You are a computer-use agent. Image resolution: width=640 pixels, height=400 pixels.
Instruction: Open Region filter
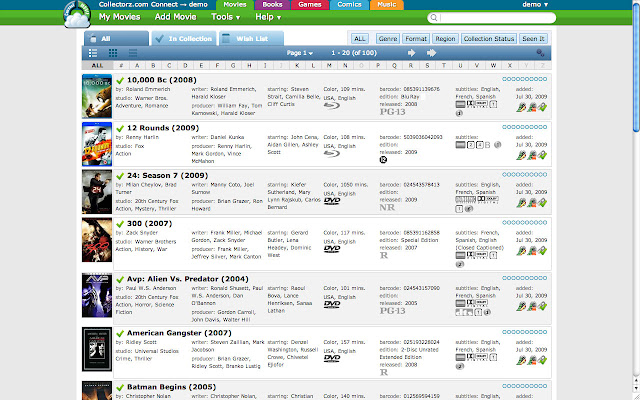(x=445, y=39)
